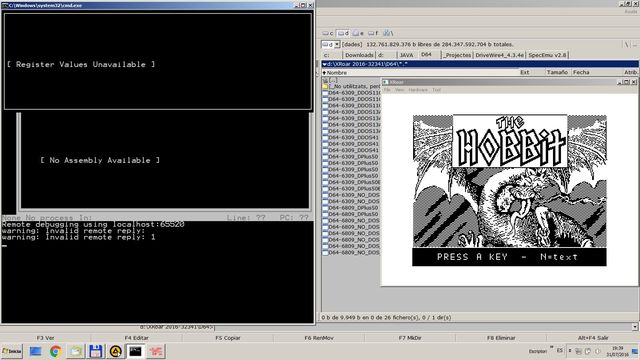Select the _No utilitzats folder
The height and width of the screenshot is (360, 640).
pos(351,87)
